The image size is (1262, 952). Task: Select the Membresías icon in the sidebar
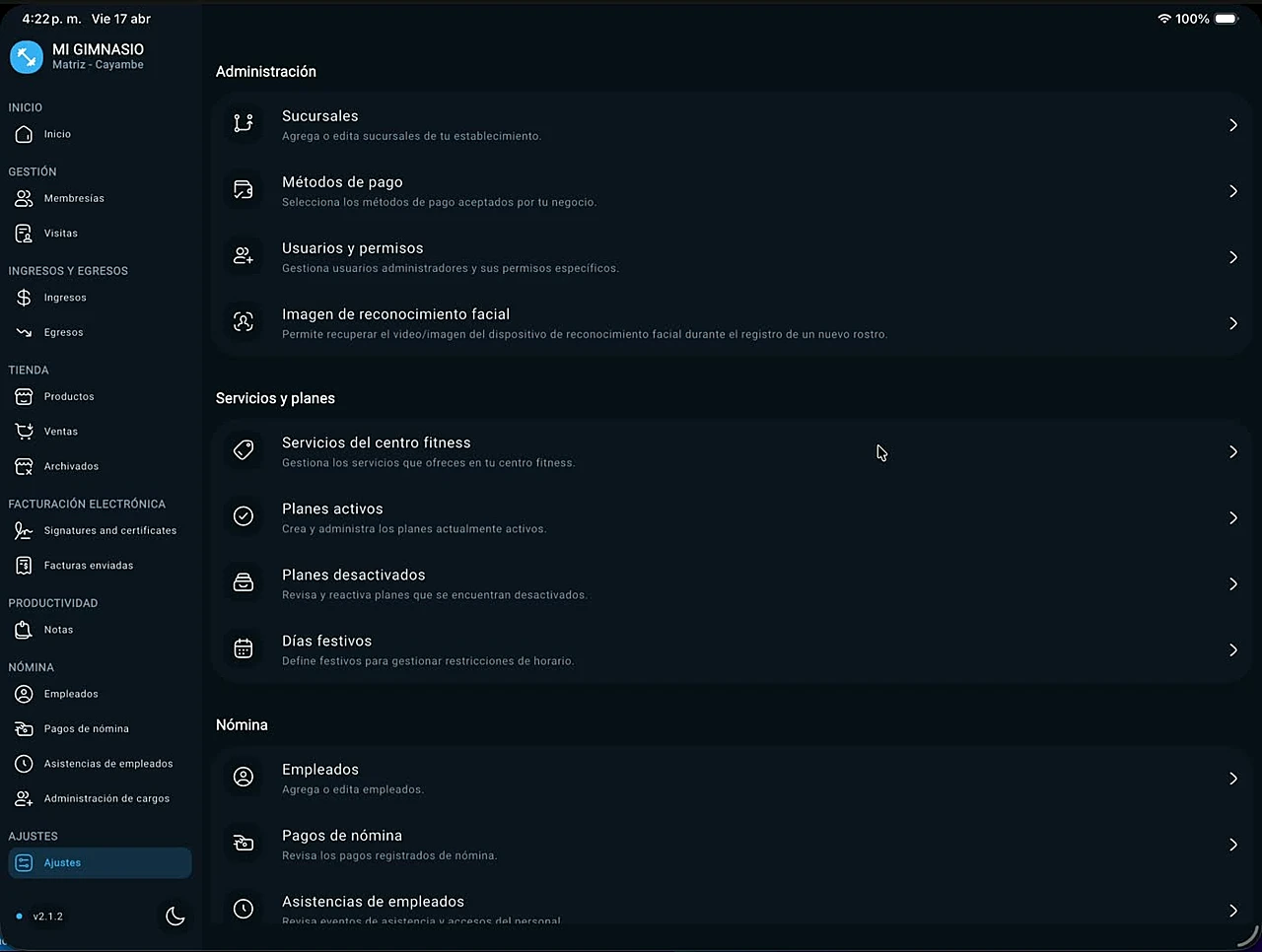(x=23, y=198)
